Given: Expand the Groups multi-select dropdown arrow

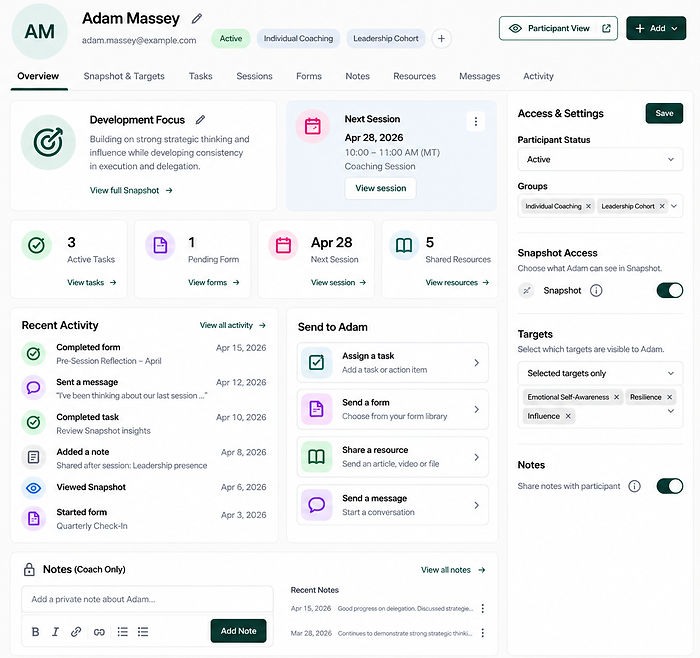Looking at the screenshot, I should [x=674, y=206].
